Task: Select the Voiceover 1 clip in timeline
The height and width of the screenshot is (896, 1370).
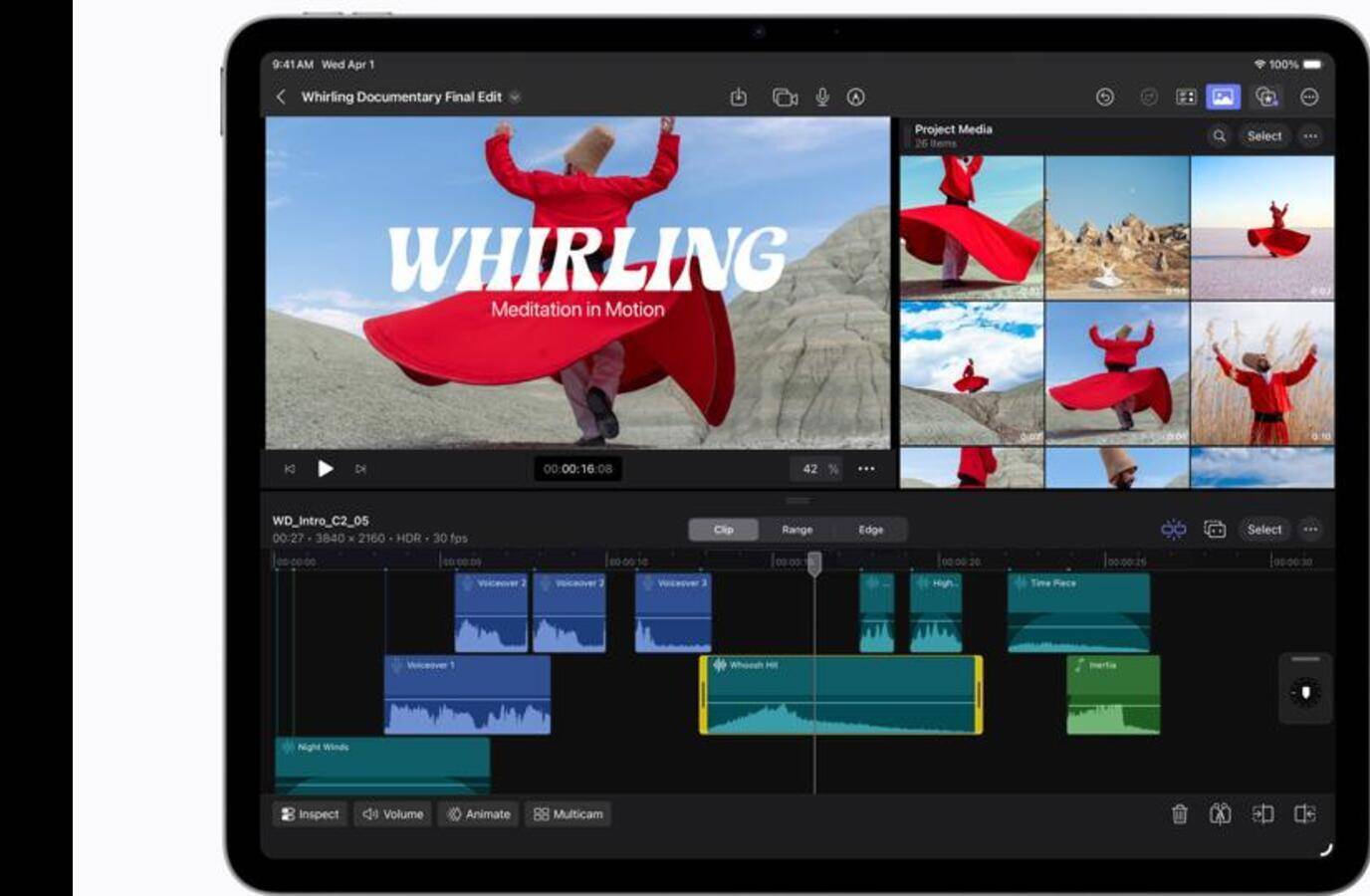Action: [x=467, y=695]
